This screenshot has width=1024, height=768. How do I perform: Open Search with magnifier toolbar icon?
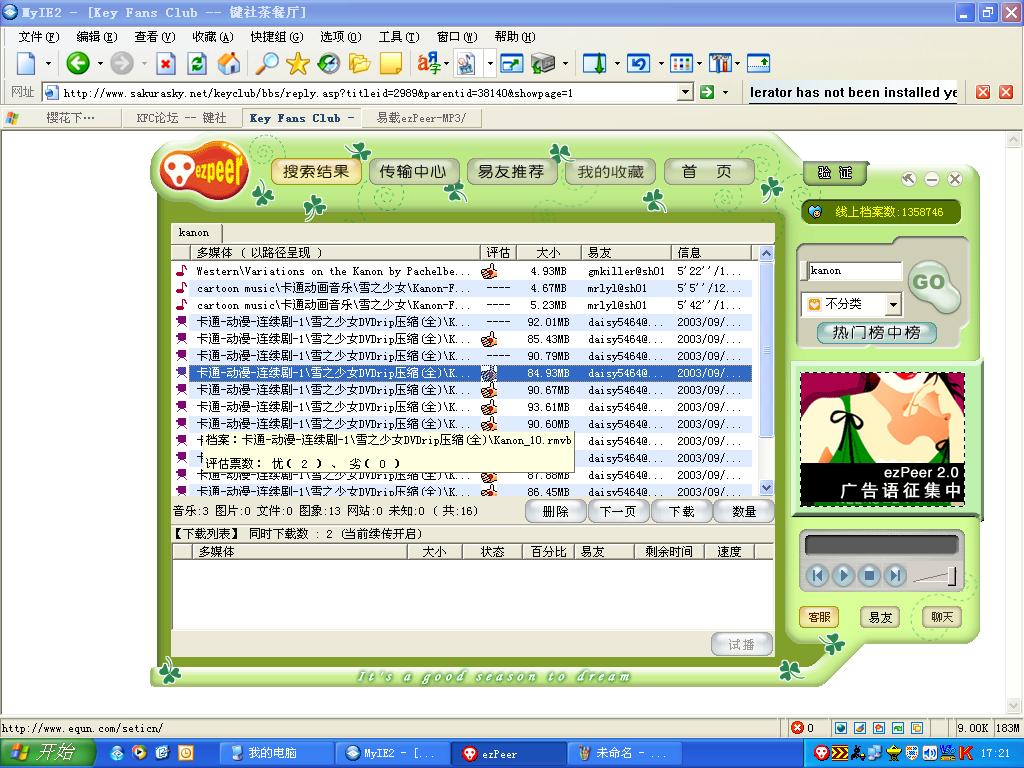(266, 63)
